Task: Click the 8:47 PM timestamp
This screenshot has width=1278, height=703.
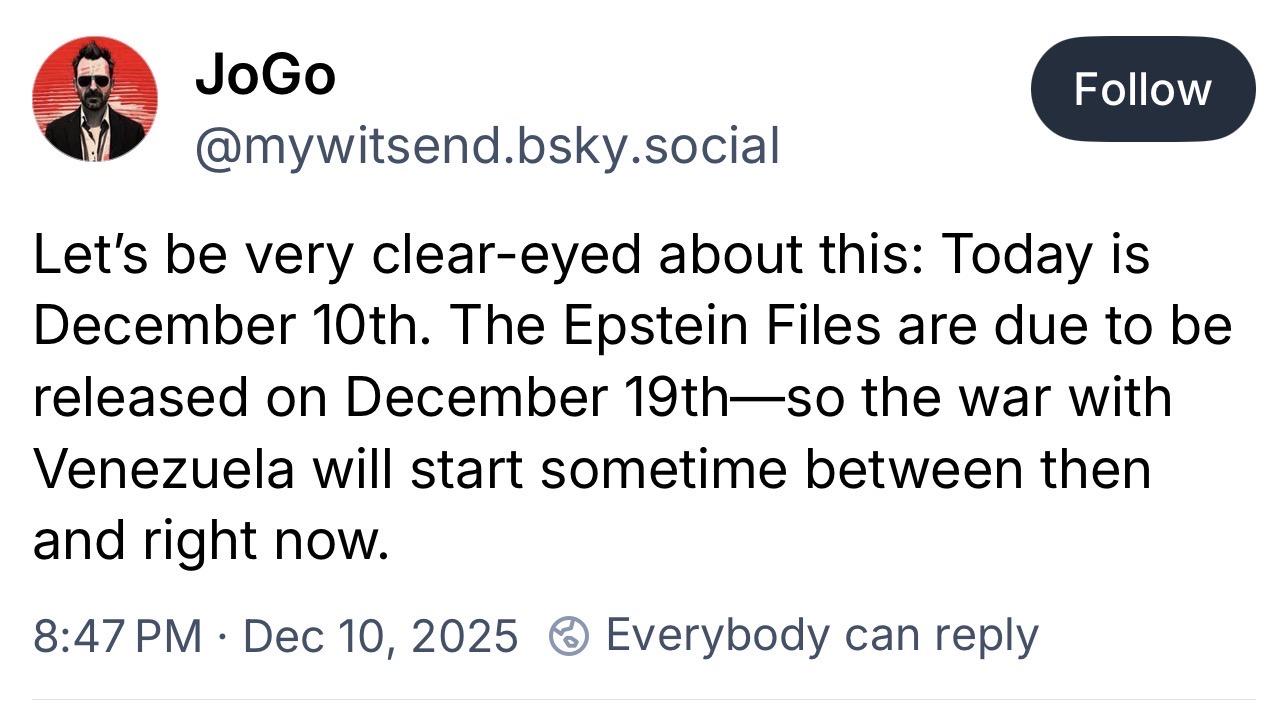Action: (x=117, y=636)
